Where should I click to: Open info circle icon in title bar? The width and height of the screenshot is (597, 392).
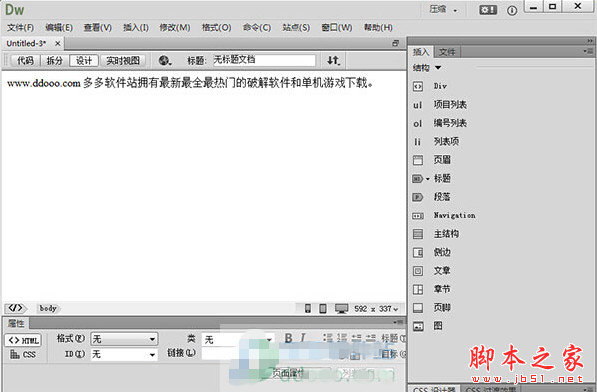512,10
